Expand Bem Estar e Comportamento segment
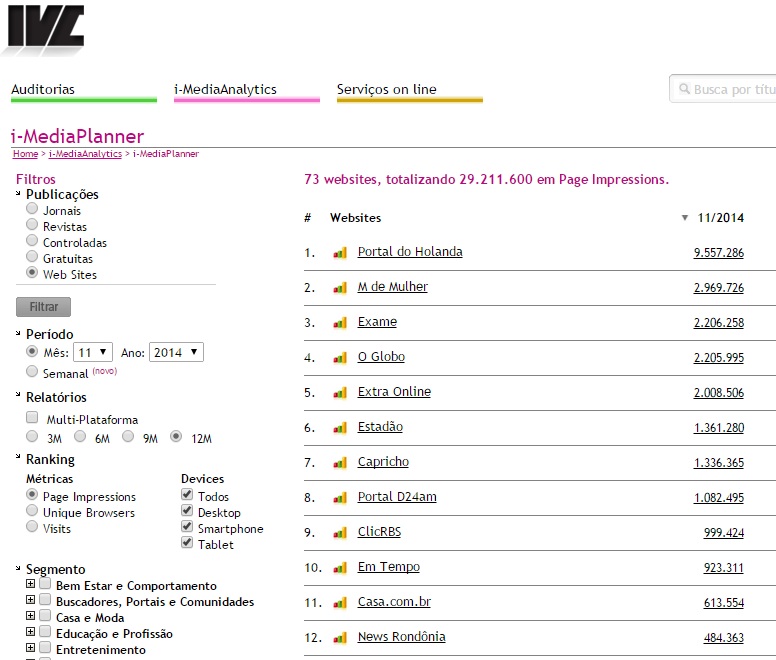The width and height of the screenshot is (776, 660). [x=30, y=583]
